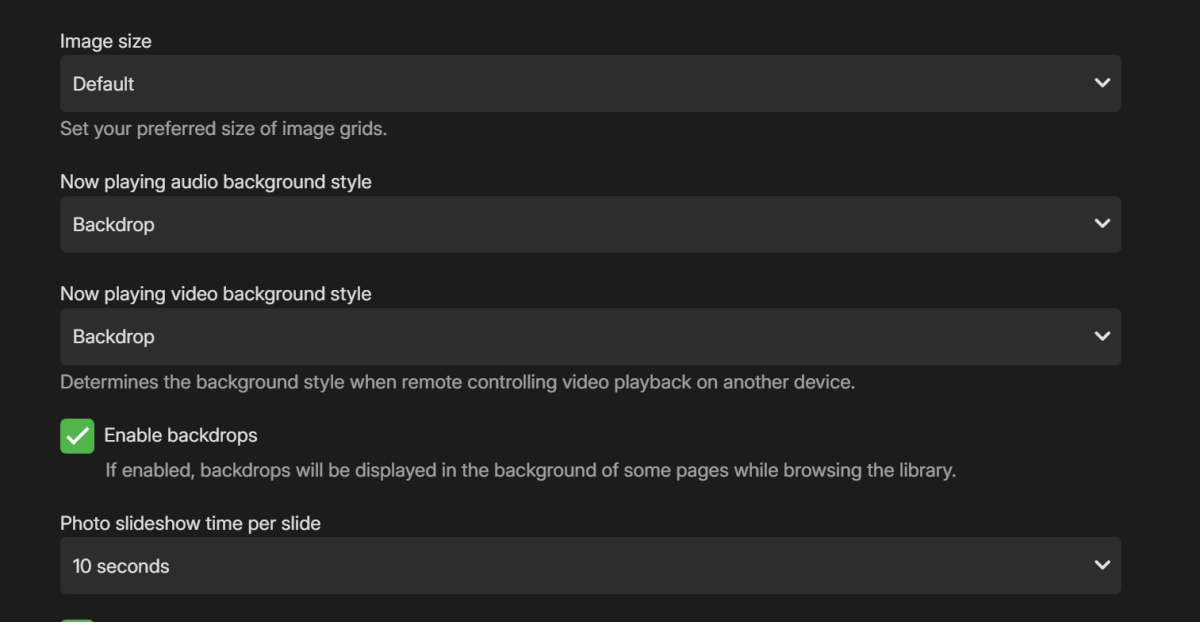1200x622 pixels.
Task: Click the chevron on the Image size field
Action: pos(1101,83)
